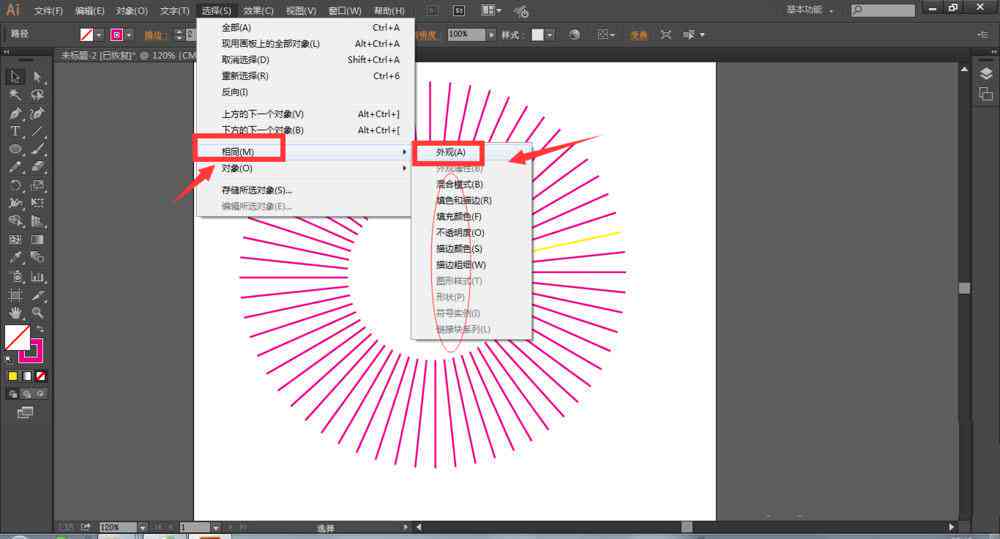1000x539 pixels.
Task: Select the Ellipse shape tool
Action: coord(15,149)
